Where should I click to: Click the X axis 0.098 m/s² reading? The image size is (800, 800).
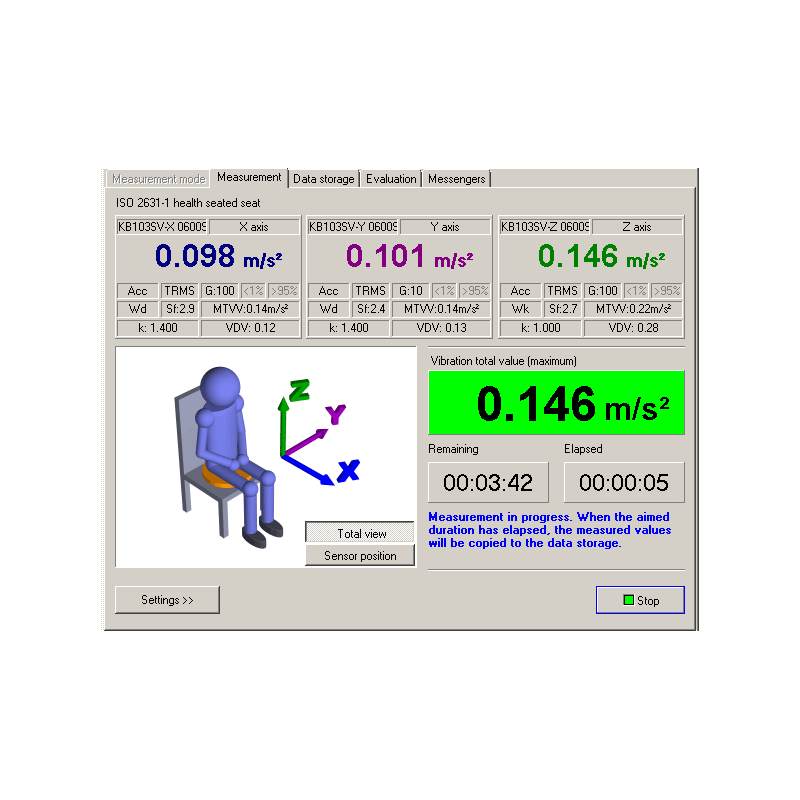tap(208, 257)
